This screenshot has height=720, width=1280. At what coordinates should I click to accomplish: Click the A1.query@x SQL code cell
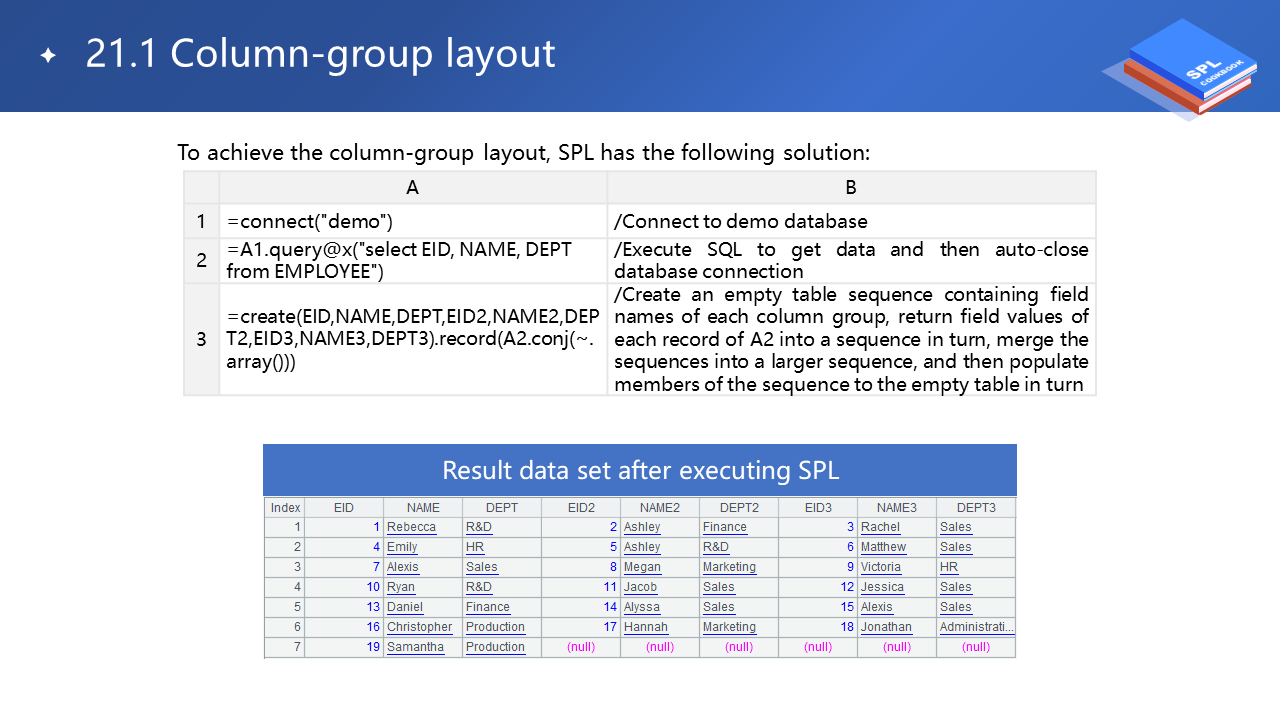(x=412, y=260)
